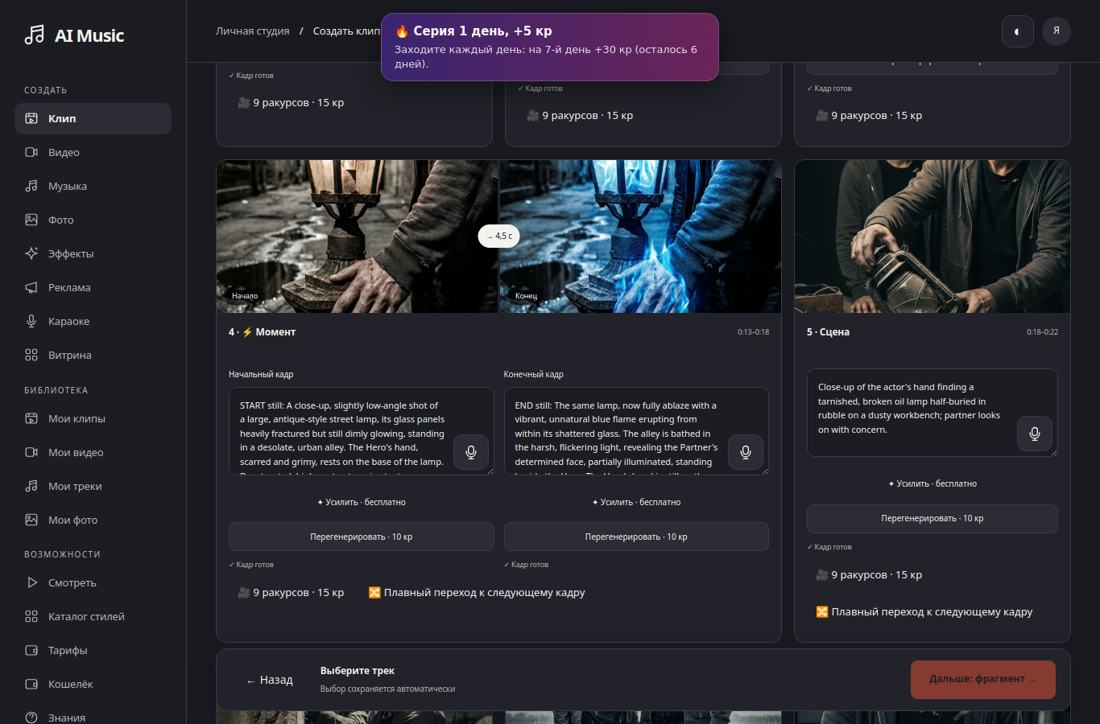Screen dimensions: 1100x724
Task: Toggle Плавный переход in scene 4 card
Action: [477, 593]
